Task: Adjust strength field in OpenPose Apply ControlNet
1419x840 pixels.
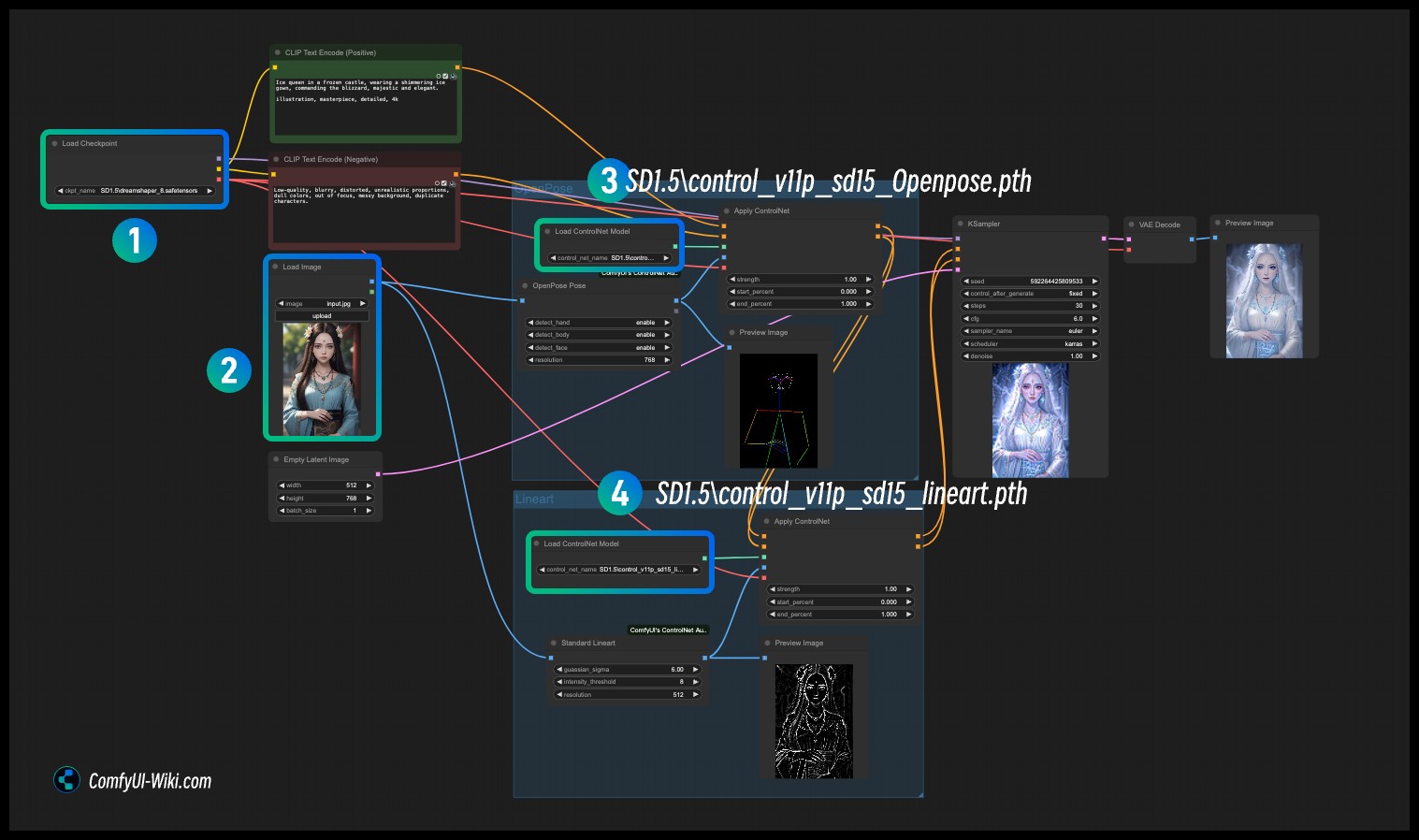Action: (x=800, y=280)
